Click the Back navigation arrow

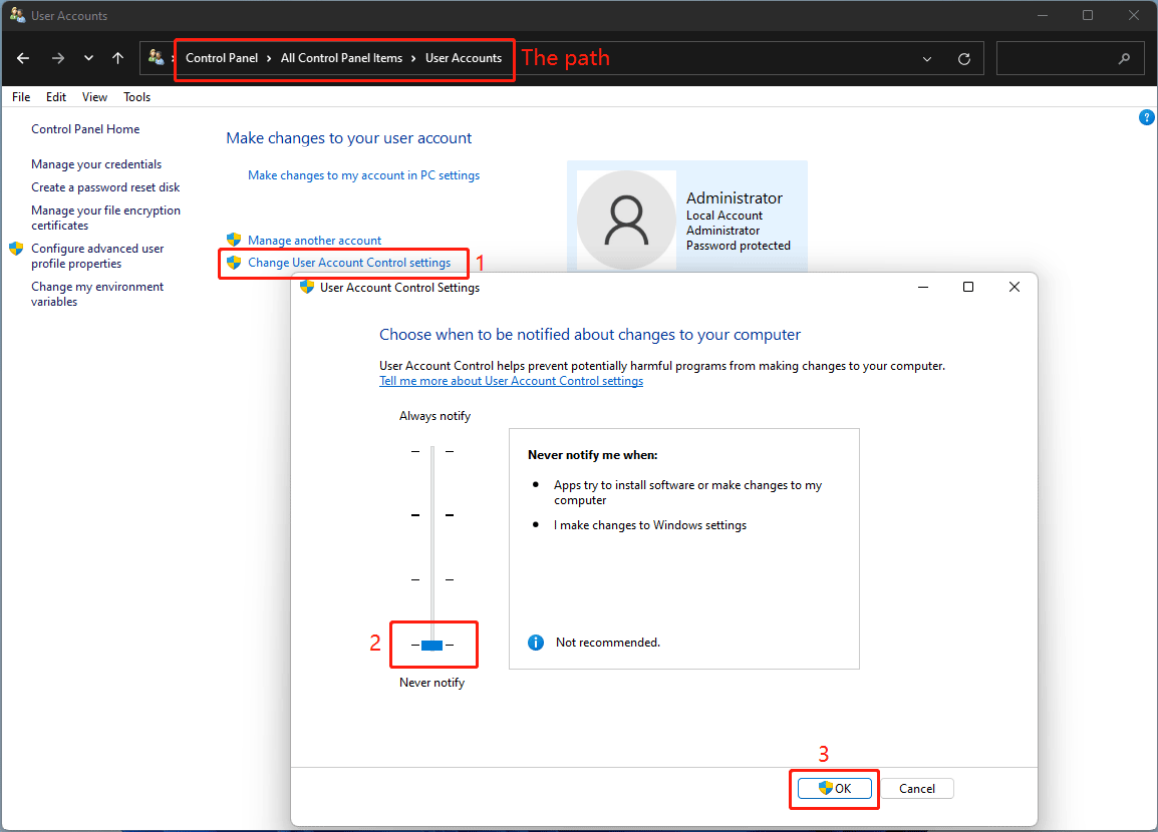click(x=23, y=58)
